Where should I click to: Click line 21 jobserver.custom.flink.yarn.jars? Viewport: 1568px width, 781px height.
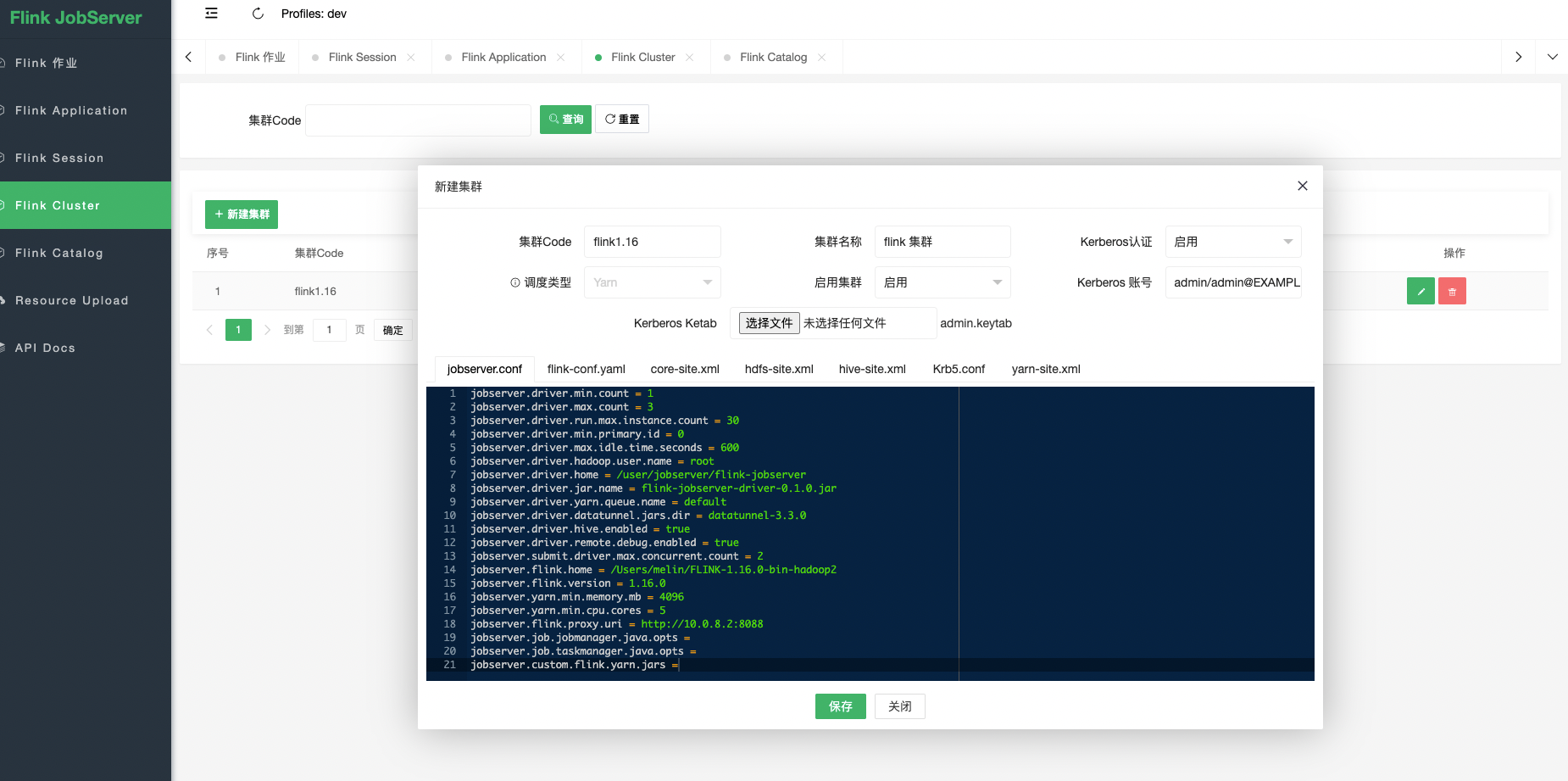point(575,665)
